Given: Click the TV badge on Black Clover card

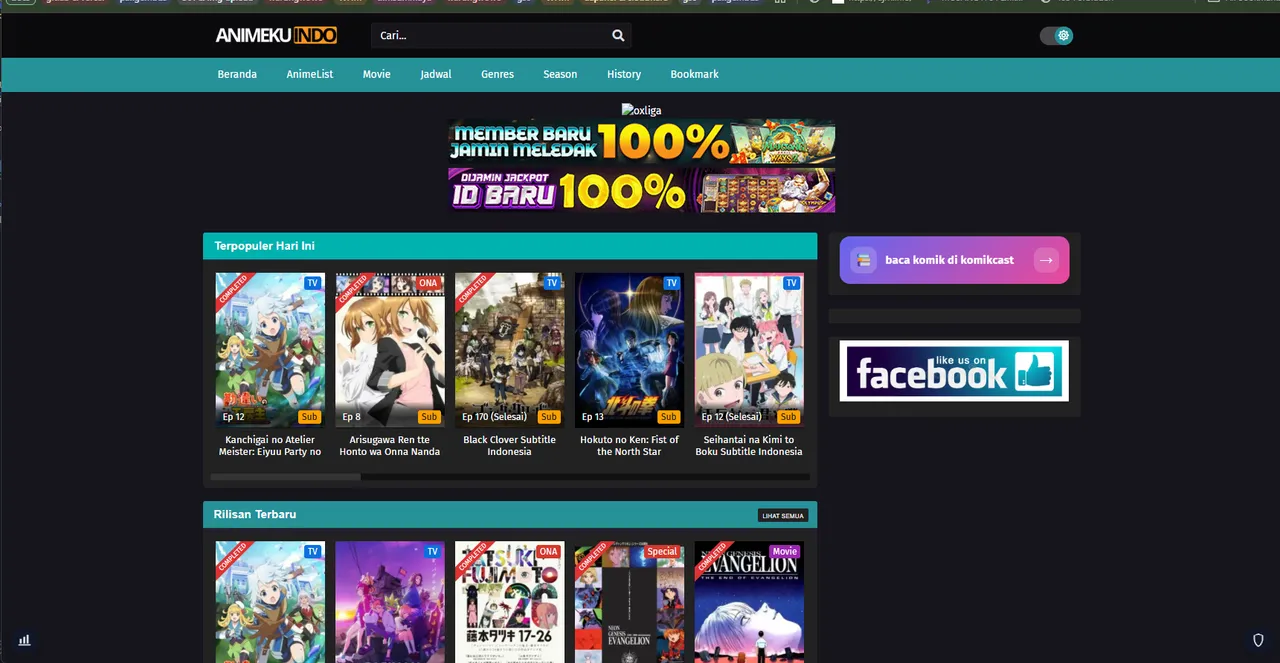Looking at the screenshot, I should point(552,283).
